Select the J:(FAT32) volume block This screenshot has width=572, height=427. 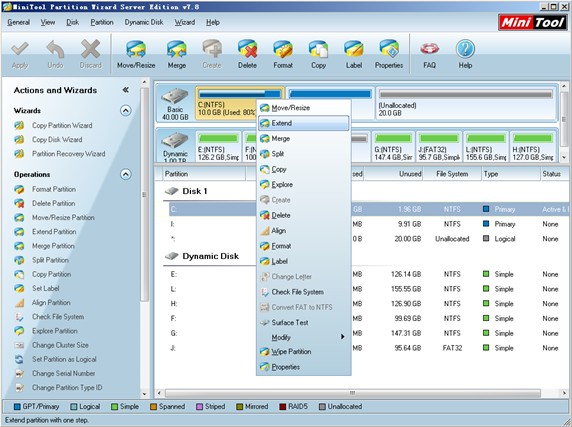point(439,148)
